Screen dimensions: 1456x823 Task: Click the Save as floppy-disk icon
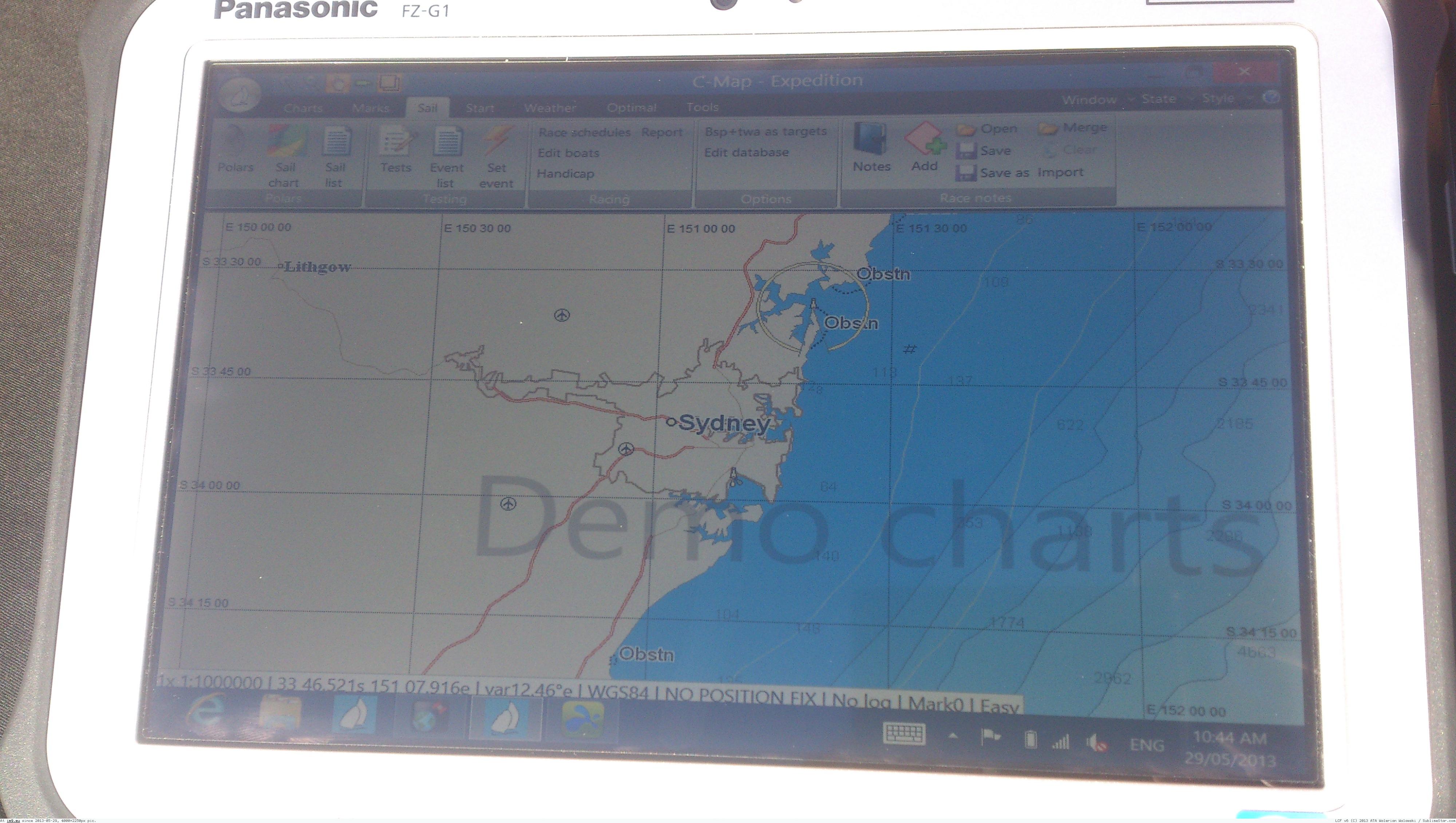click(966, 173)
